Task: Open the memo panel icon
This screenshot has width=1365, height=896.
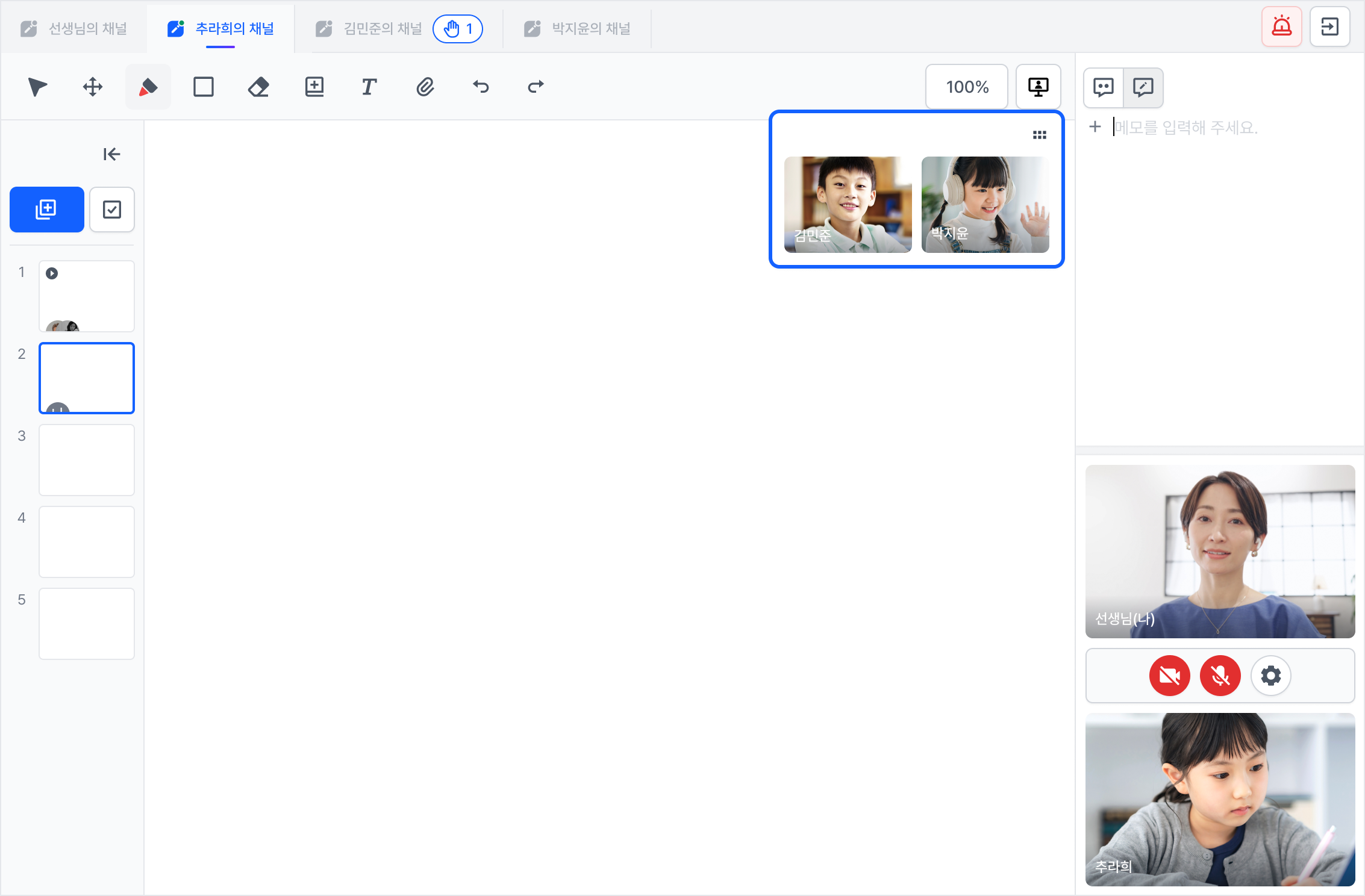Action: (1143, 87)
